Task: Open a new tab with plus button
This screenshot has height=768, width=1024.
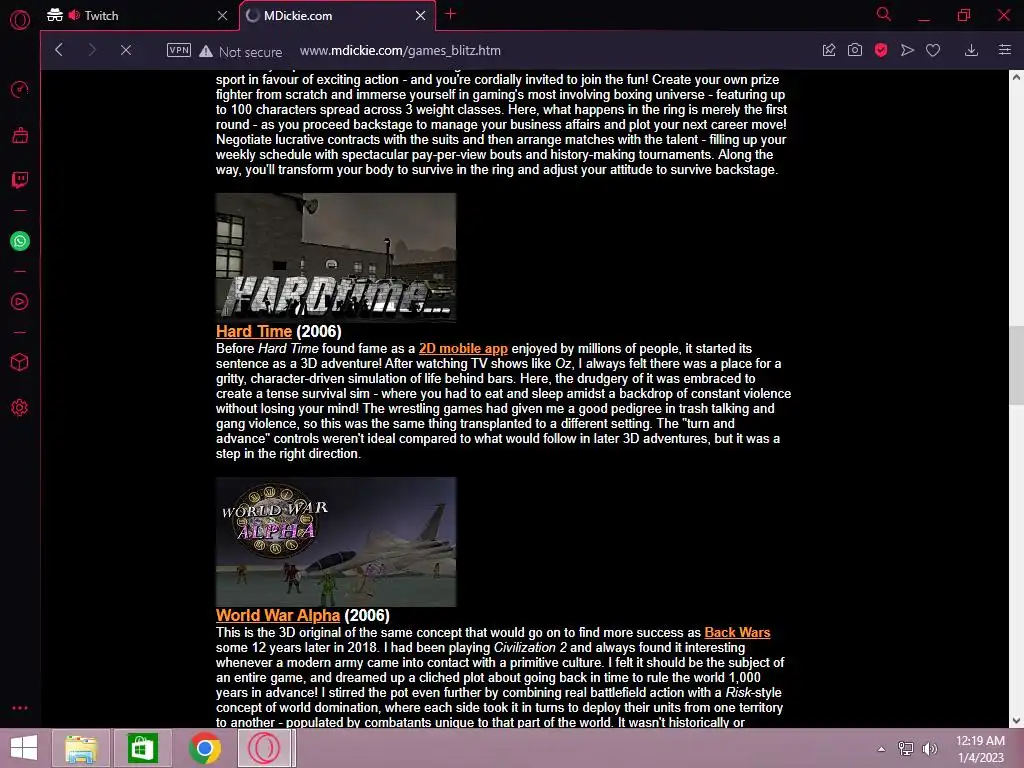Action: [x=451, y=14]
